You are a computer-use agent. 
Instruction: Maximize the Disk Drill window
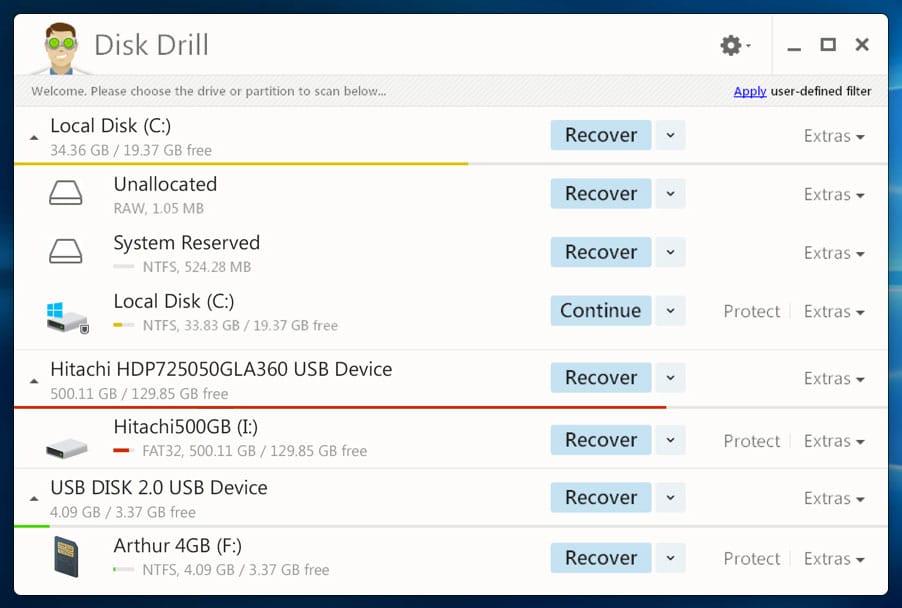pyautogui.click(x=827, y=45)
